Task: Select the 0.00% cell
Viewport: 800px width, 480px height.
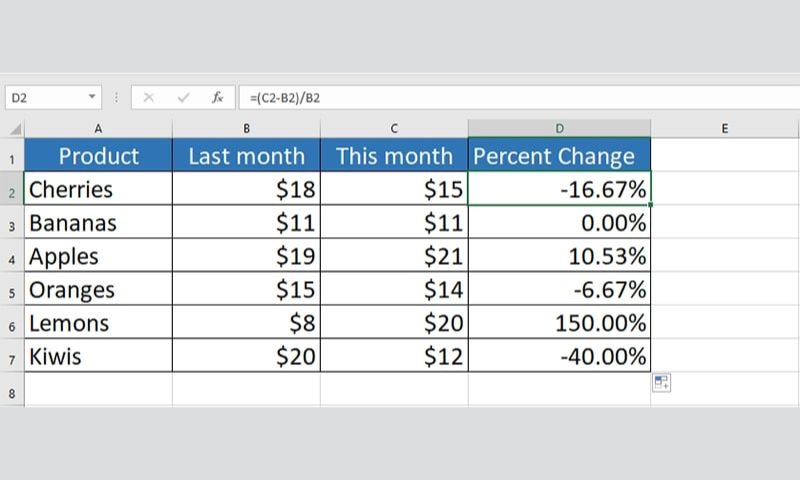Action: coord(559,222)
